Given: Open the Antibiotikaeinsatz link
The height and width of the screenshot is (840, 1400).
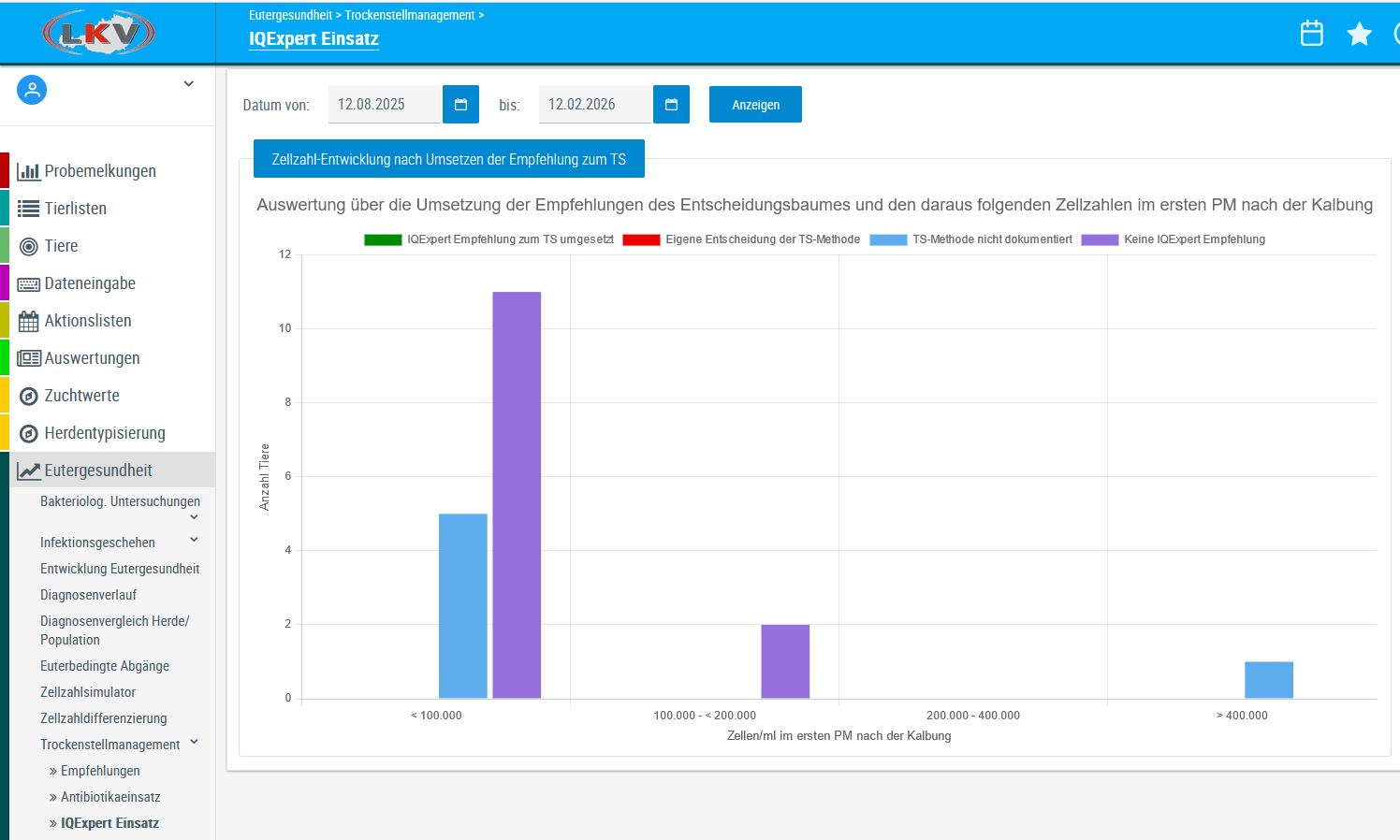Looking at the screenshot, I should (x=110, y=797).
